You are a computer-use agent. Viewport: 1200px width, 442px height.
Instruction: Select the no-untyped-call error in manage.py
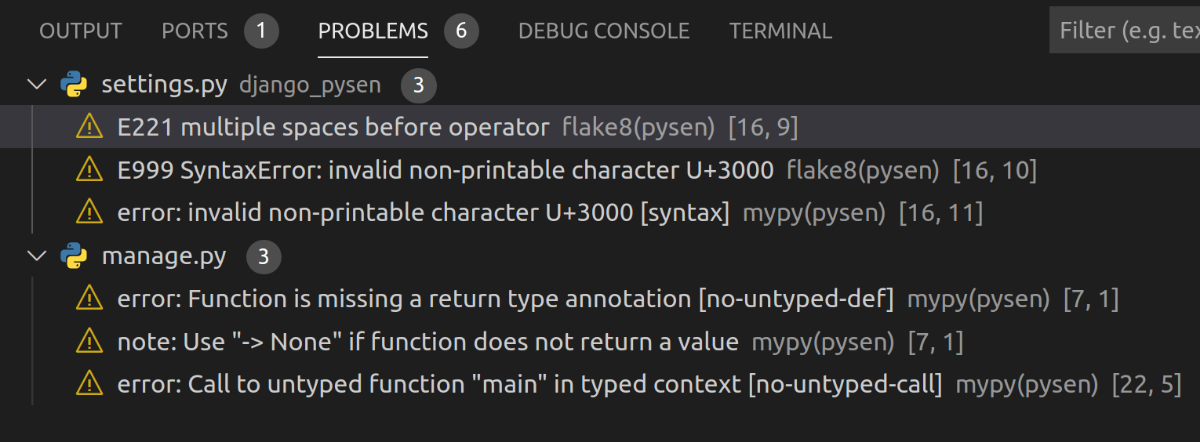click(600, 384)
